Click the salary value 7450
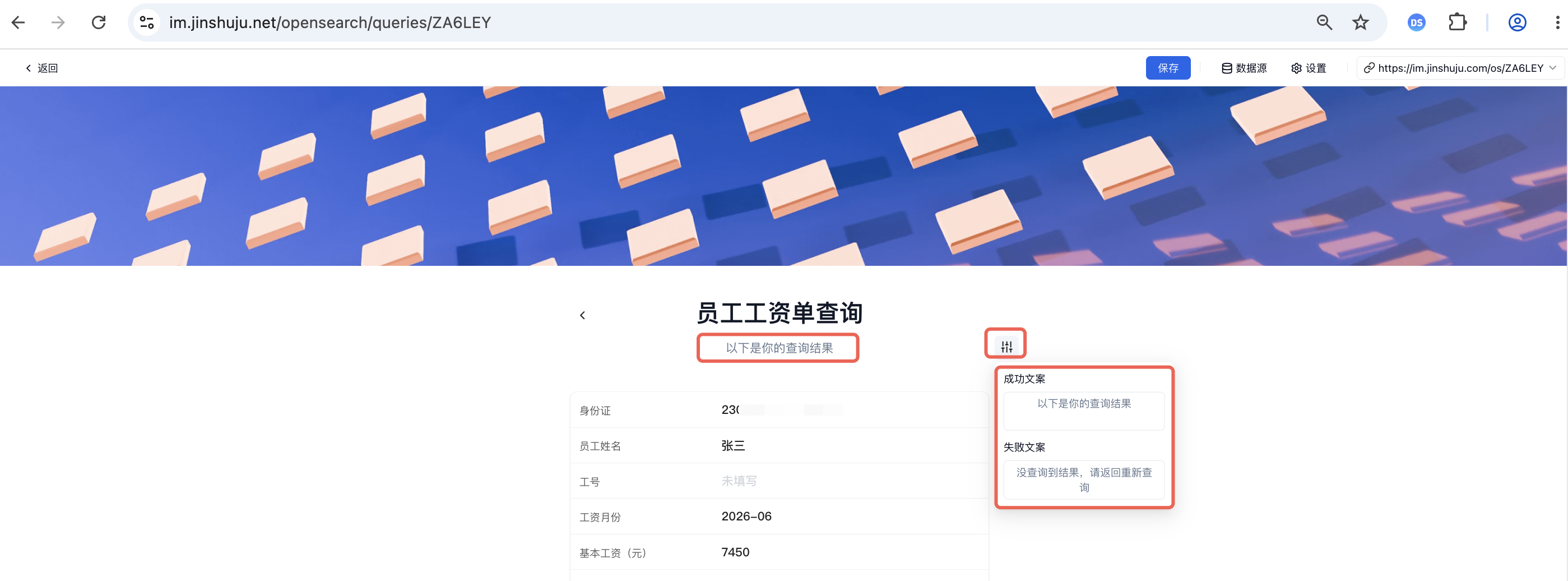Screen dimensions: 1568x581 pos(735,552)
